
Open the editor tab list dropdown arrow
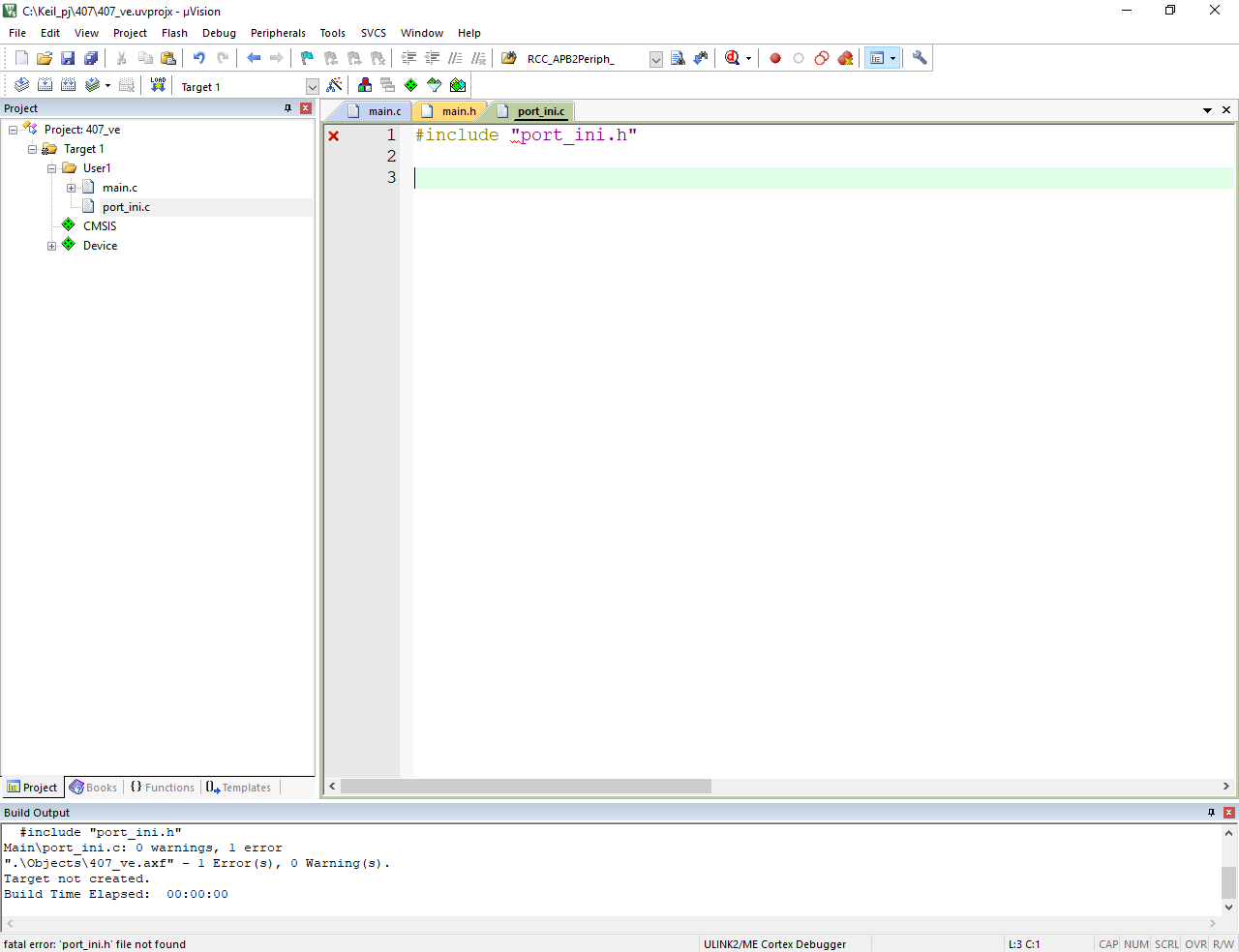[x=1207, y=110]
